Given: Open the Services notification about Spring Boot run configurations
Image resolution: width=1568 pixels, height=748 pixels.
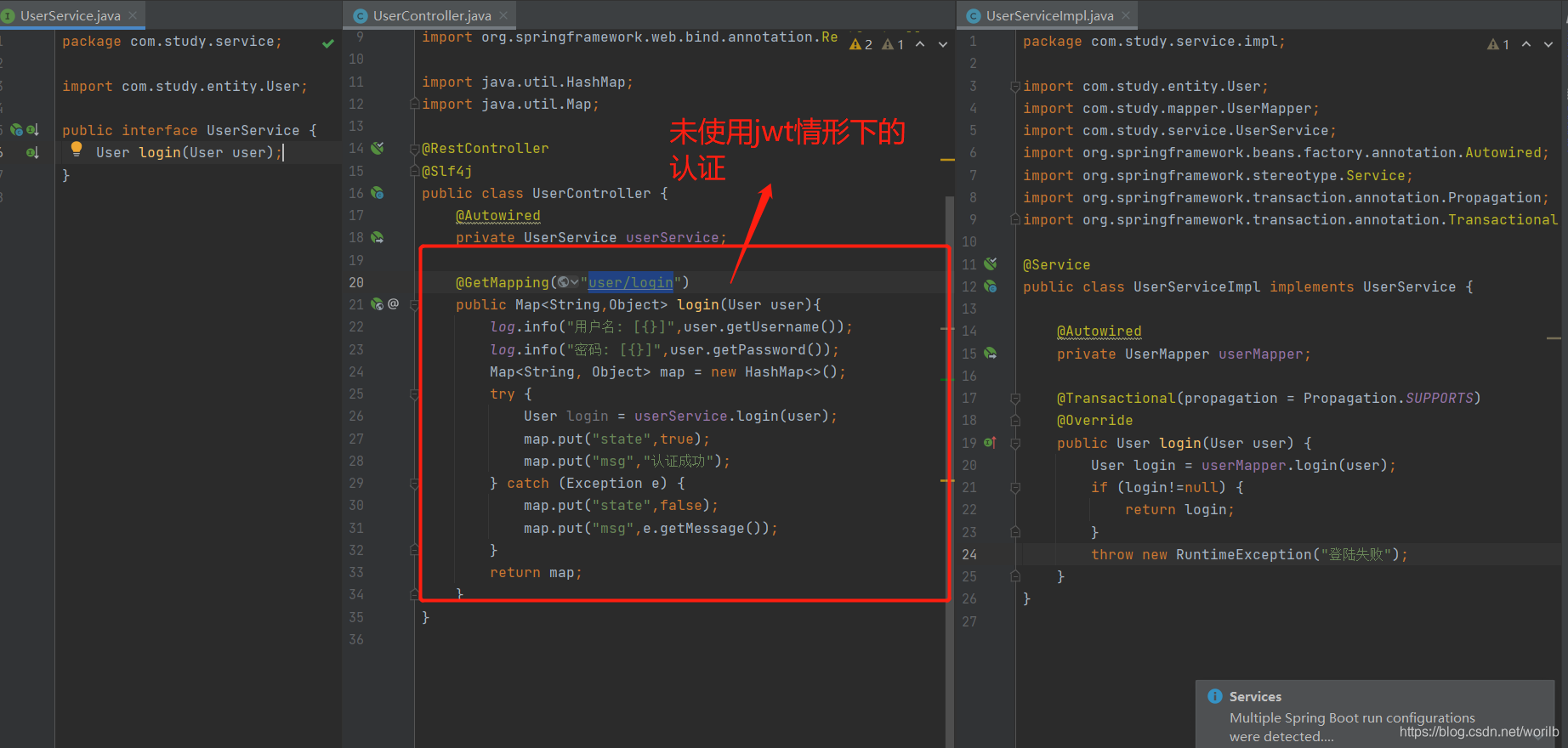Looking at the screenshot, I should coord(1375,714).
